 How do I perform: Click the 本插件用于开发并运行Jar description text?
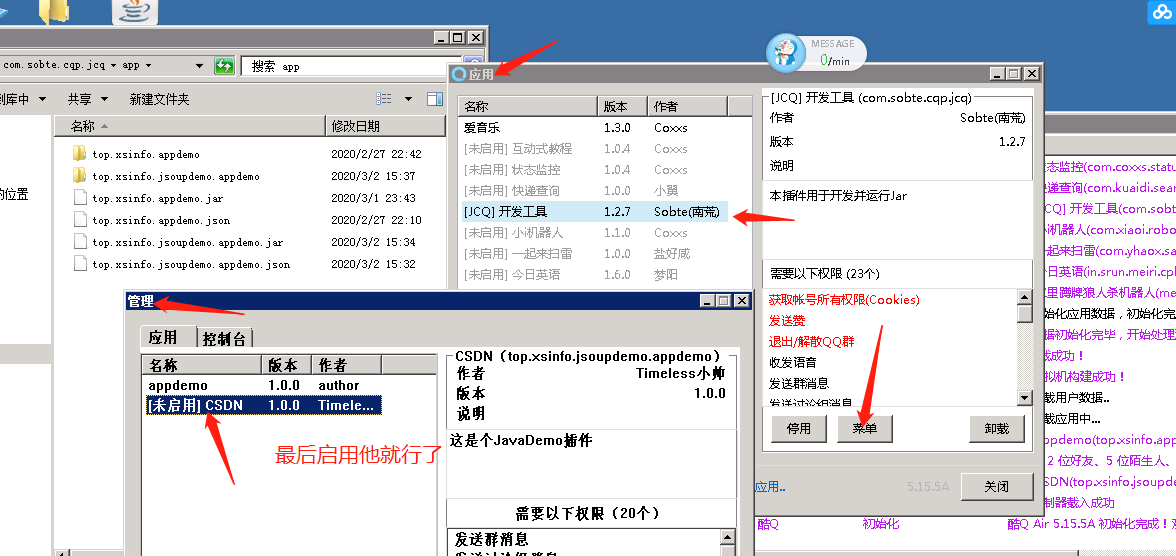coord(838,196)
